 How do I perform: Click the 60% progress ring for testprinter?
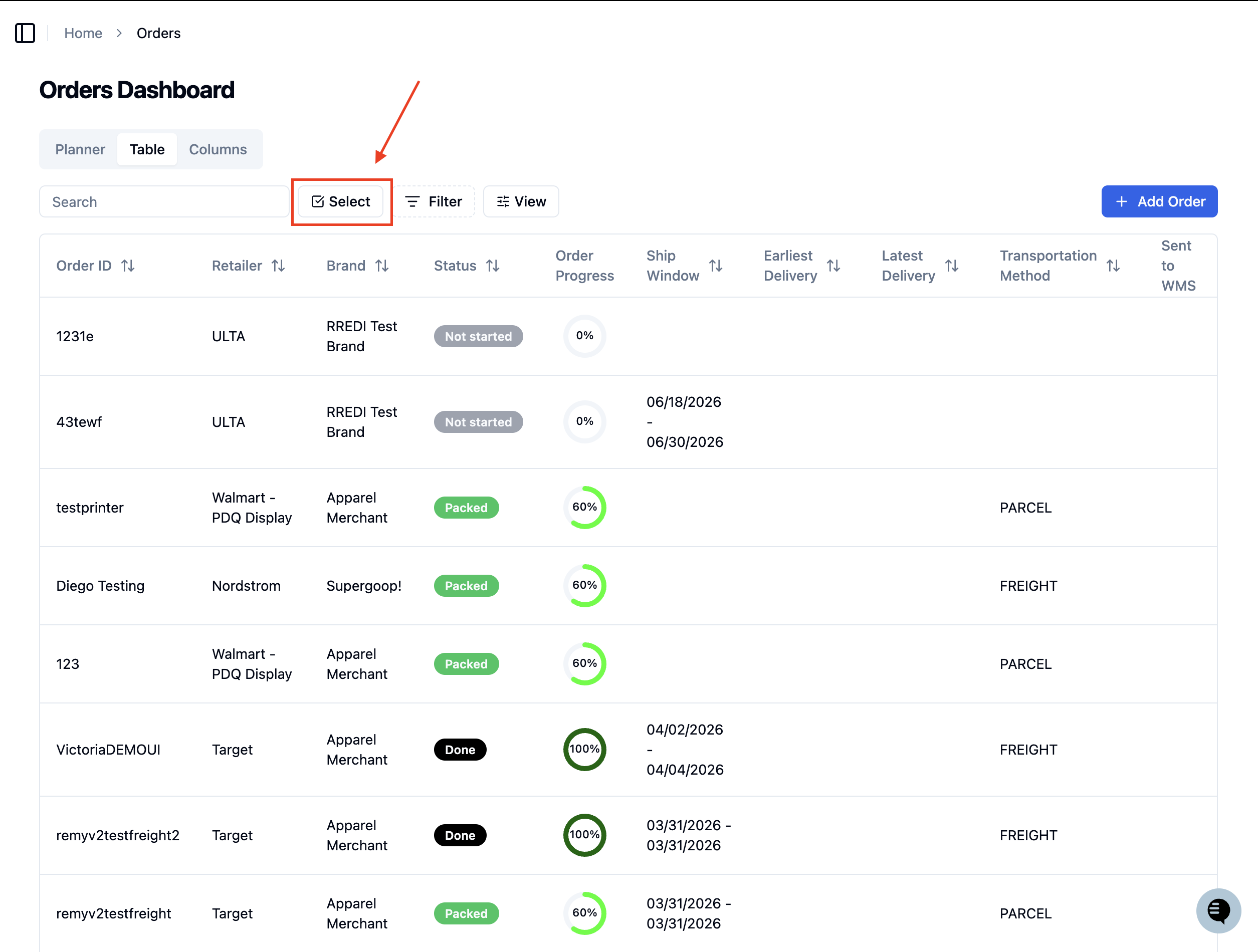click(584, 507)
